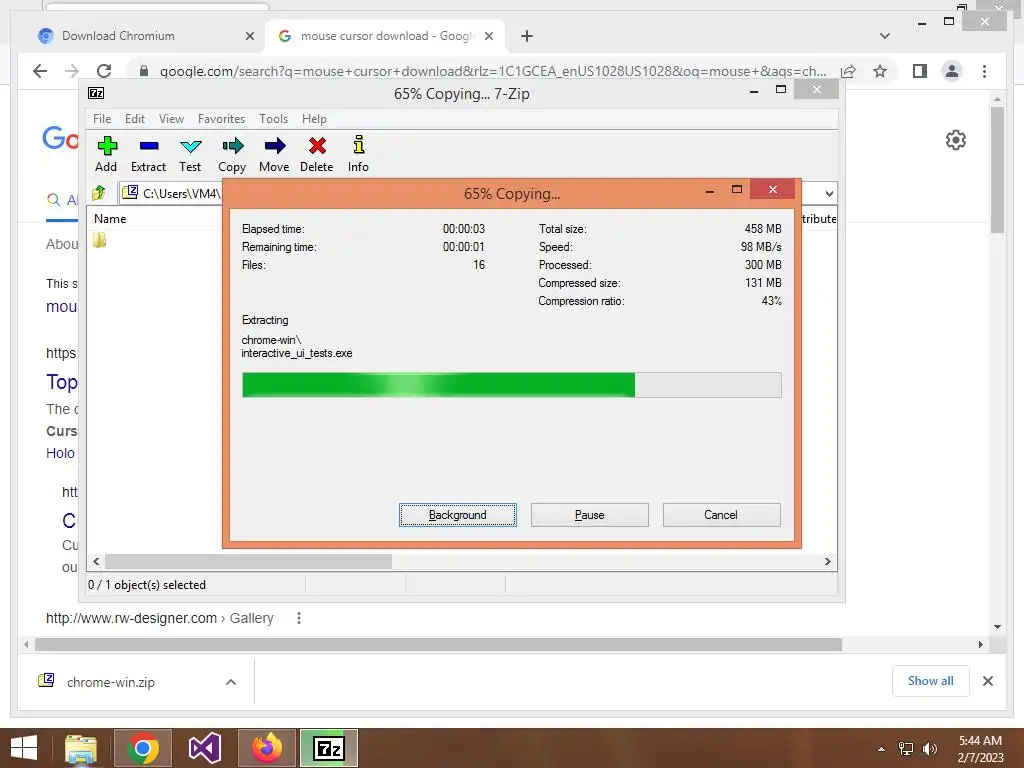Click the network icon in system tray

point(906,748)
